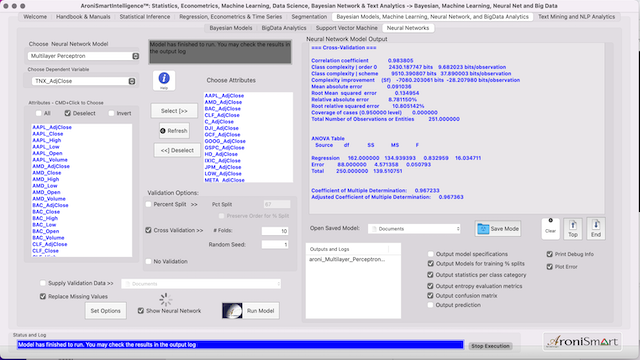The image size is (640, 360).
Task: Clear the output log with Clear icon
Action: pos(550,228)
